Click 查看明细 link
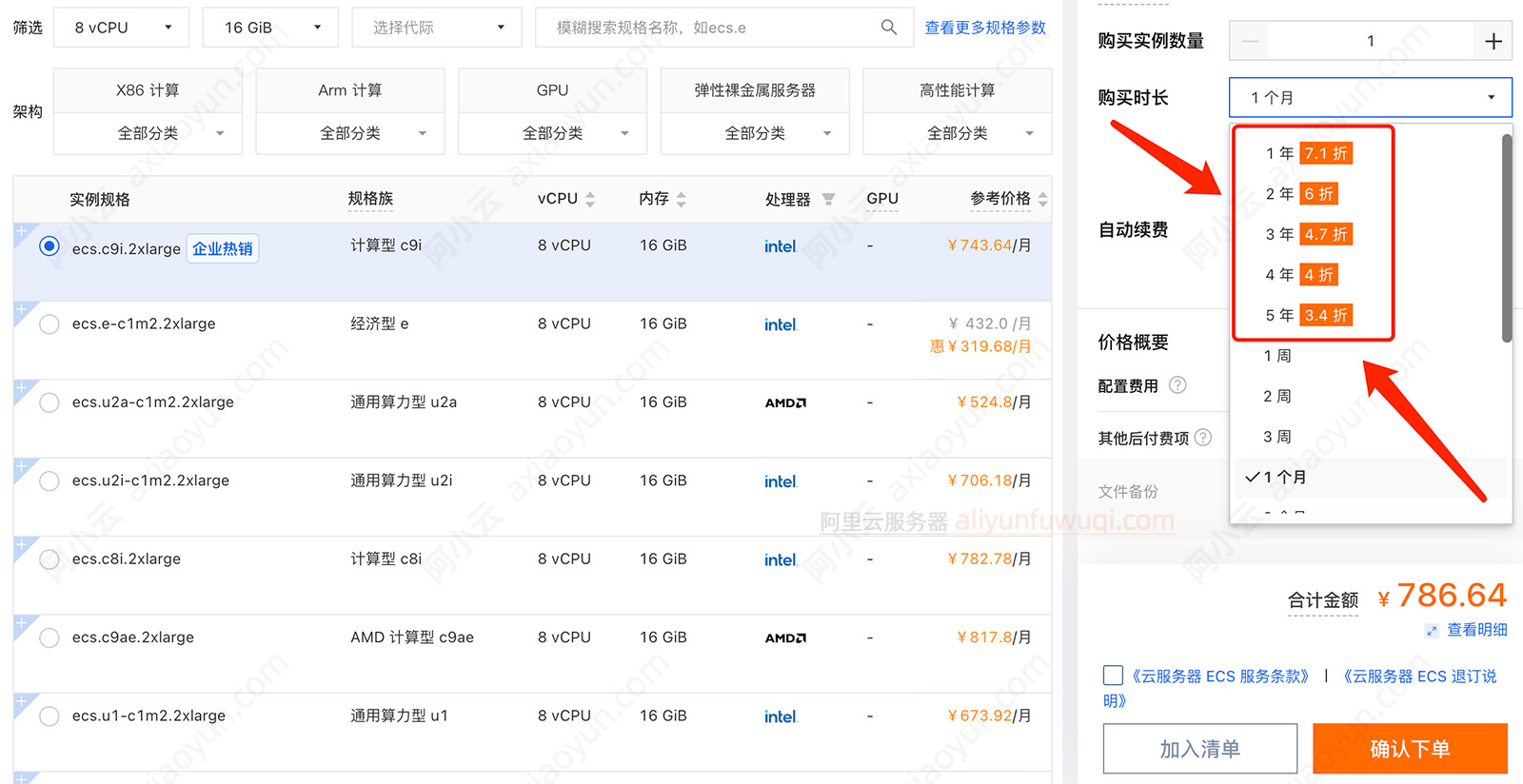This screenshot has width=1523, height=784. coord(1477,630)
